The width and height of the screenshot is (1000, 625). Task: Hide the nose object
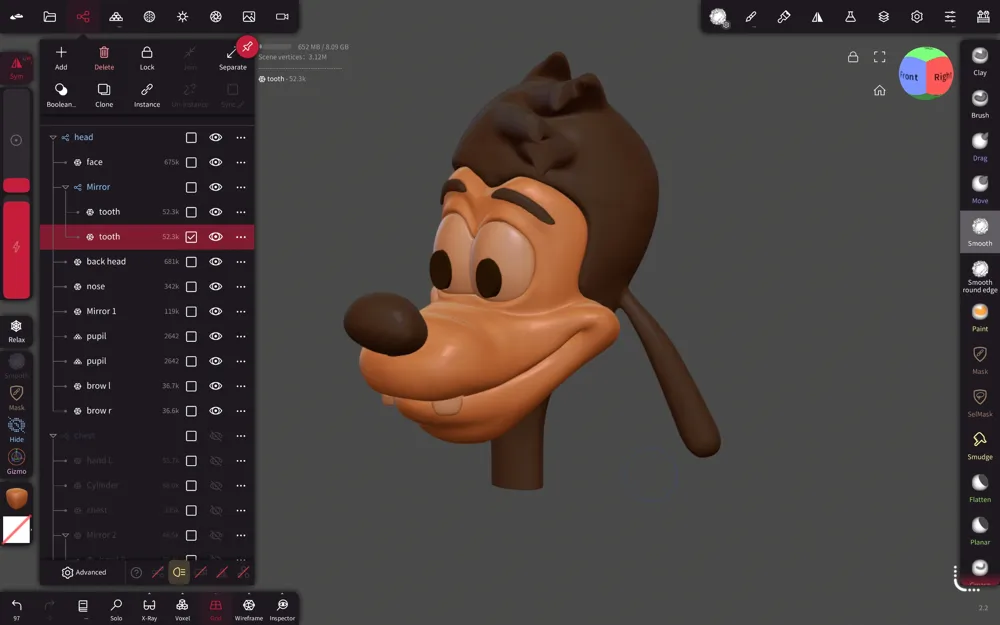coord(216,286)
